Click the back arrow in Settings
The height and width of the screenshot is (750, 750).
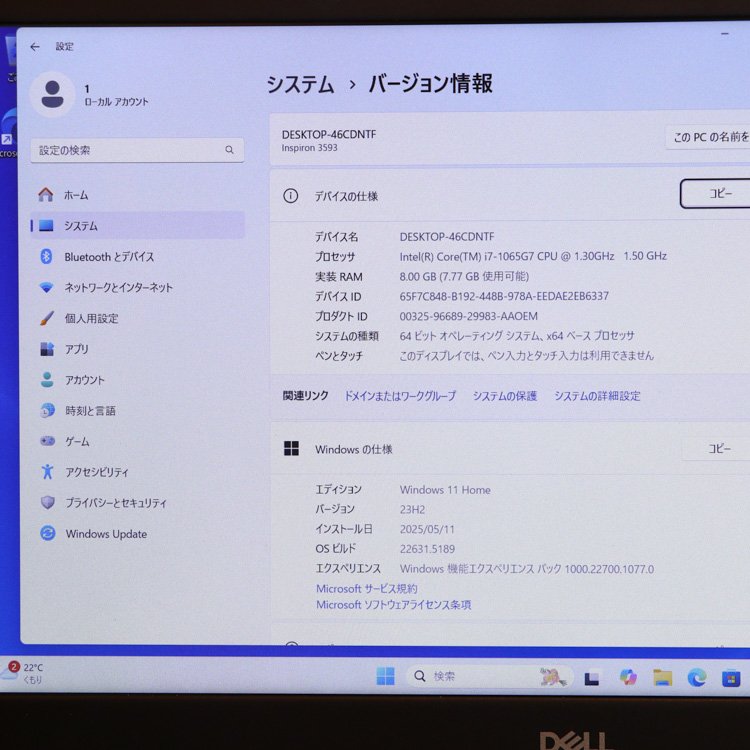pyautogui.click(x=35, y=46)
